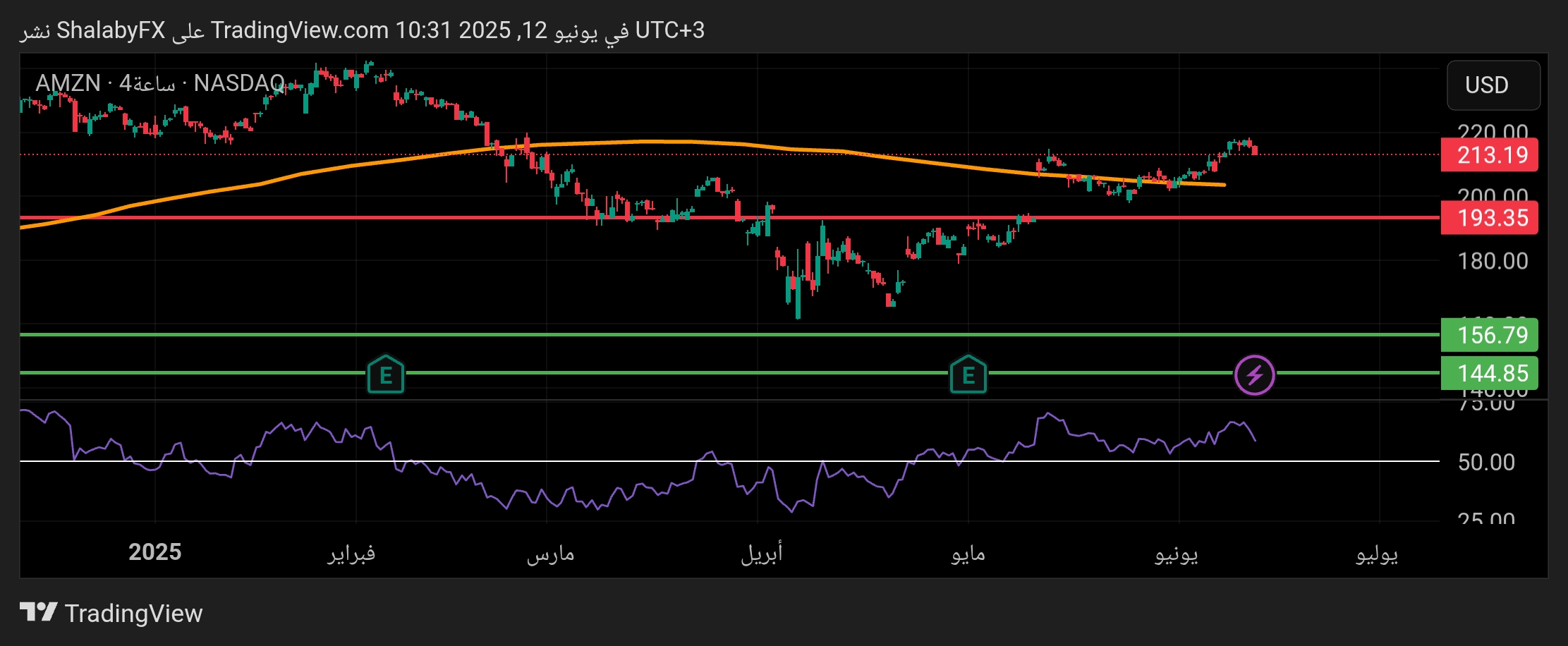Click the USD currency button

click(x=1493, y=85)
